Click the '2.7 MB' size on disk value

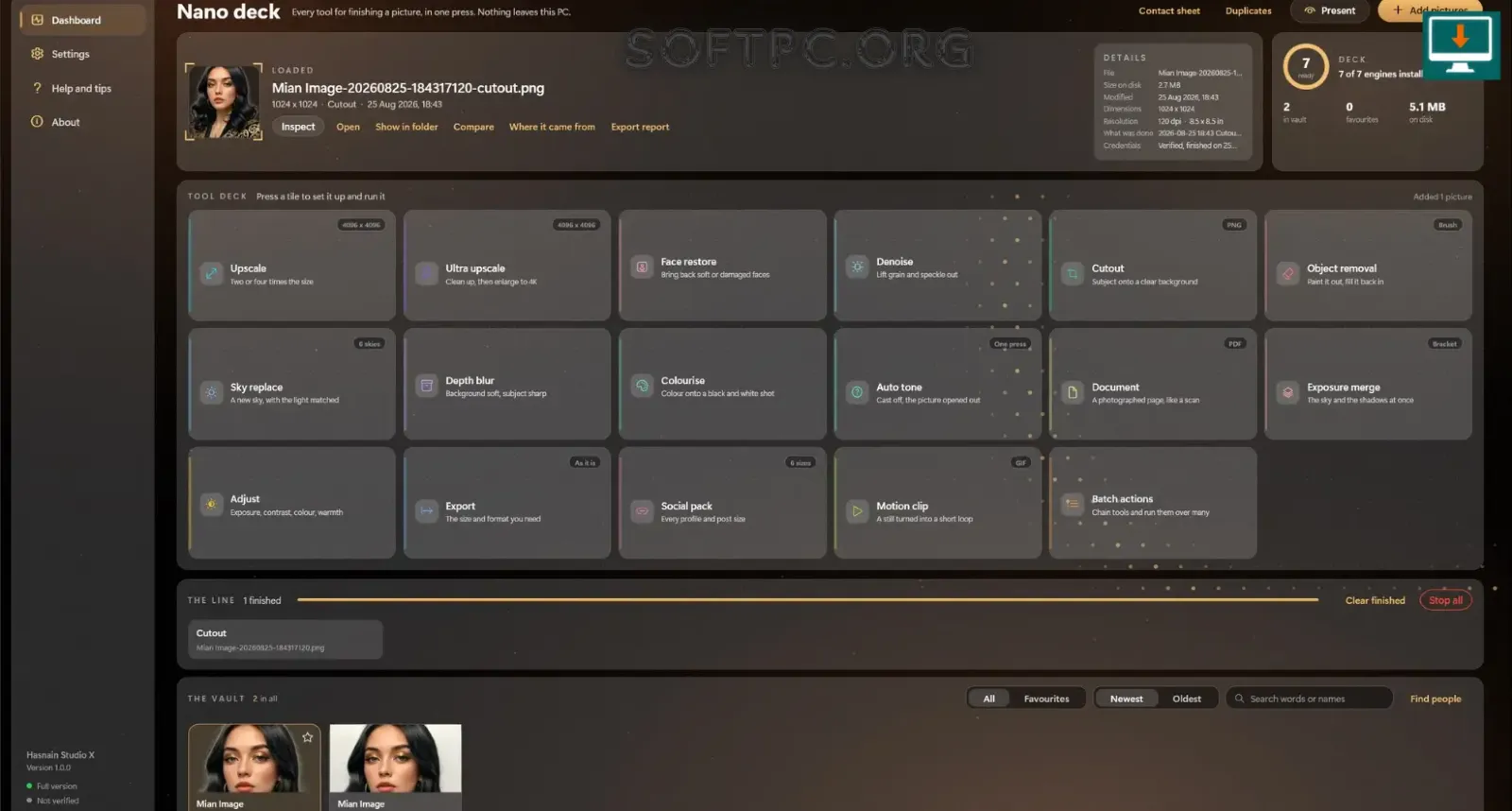1169,85
